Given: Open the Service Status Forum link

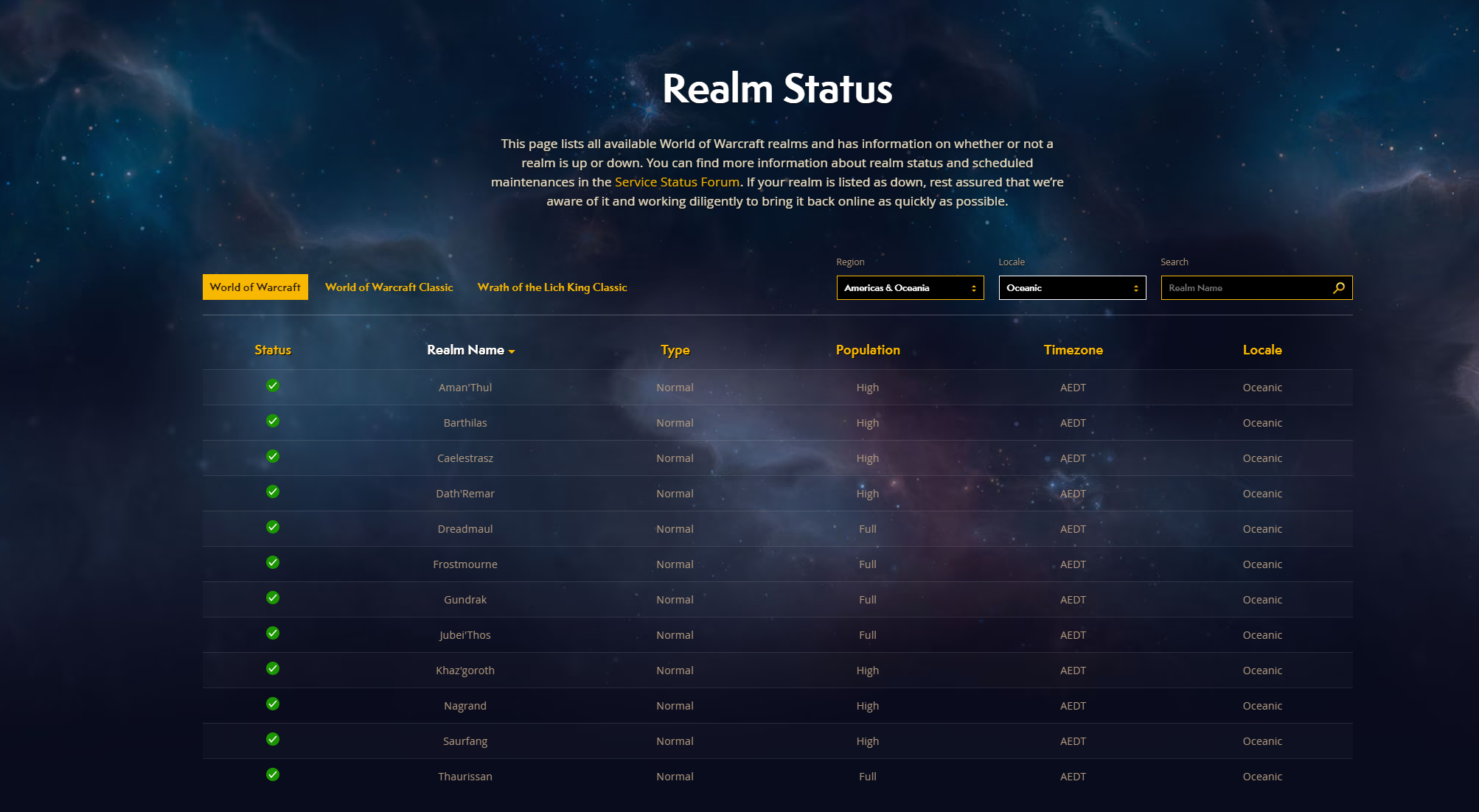Looking at the screenshot, I should click(677, 182).
